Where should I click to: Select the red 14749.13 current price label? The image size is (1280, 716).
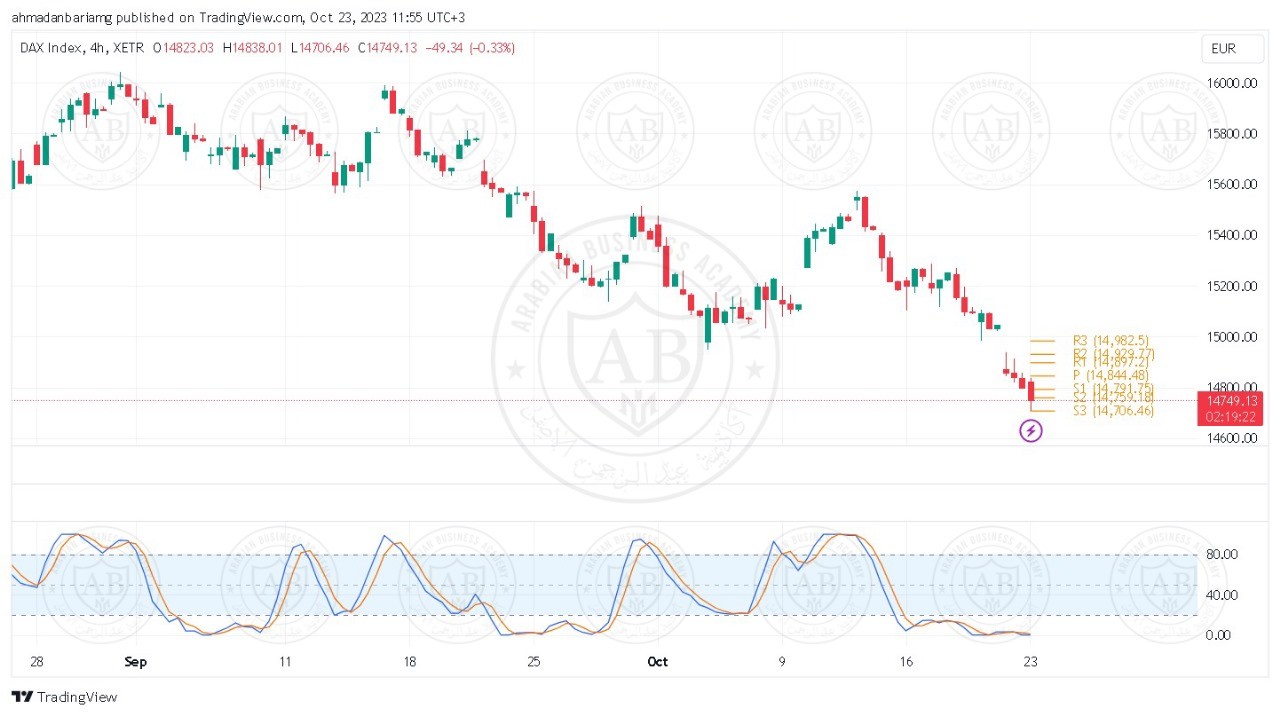click(1230, 400)
